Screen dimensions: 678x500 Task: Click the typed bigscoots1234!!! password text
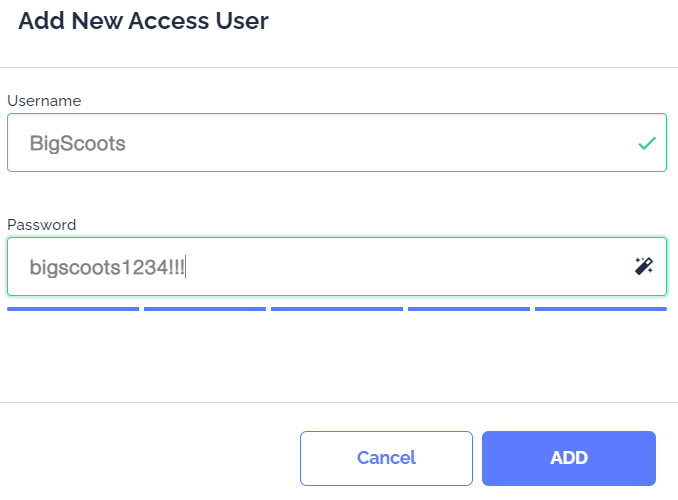coord(107,267)
